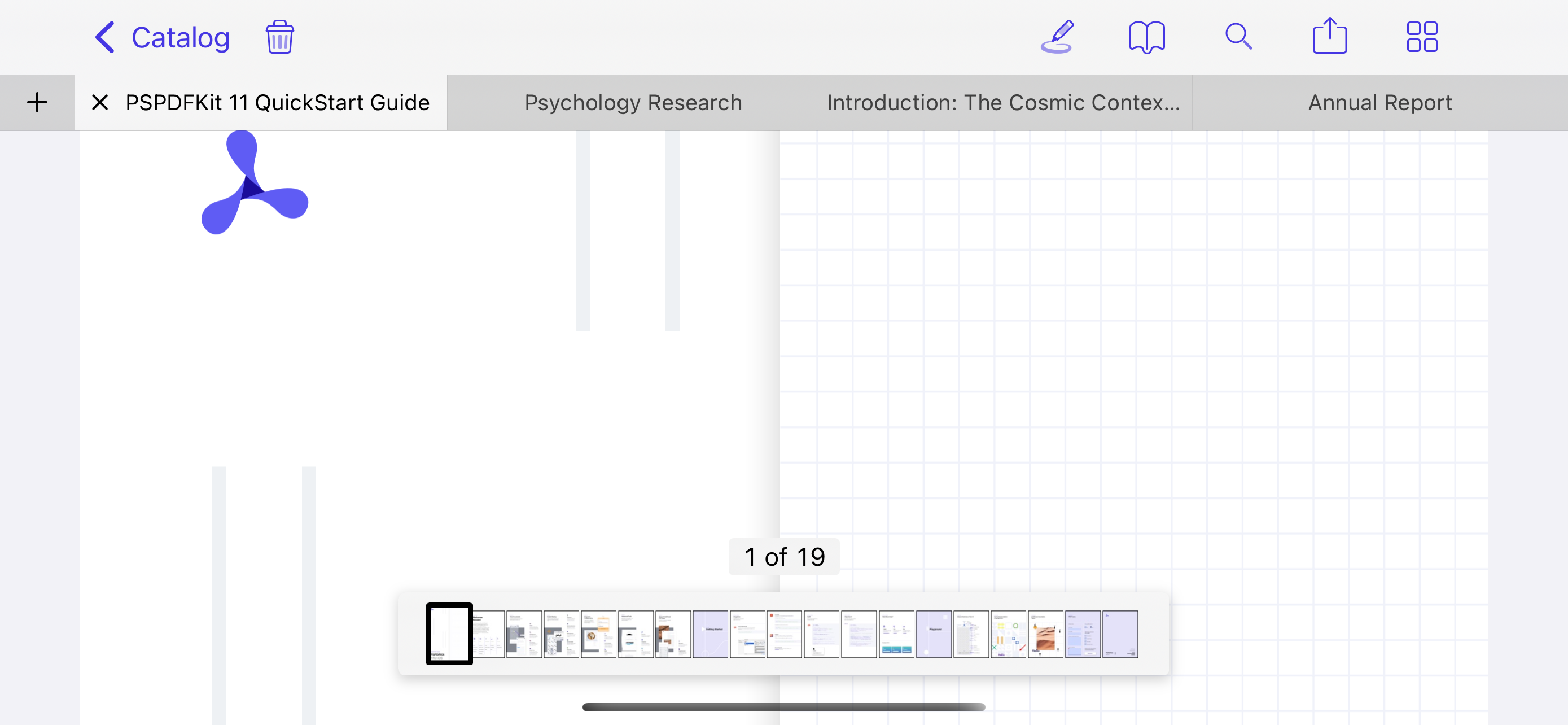This screenshot has width=1568, height=725.
Task: Switch to the Psychology Research tab
Action: click(632, 102)
